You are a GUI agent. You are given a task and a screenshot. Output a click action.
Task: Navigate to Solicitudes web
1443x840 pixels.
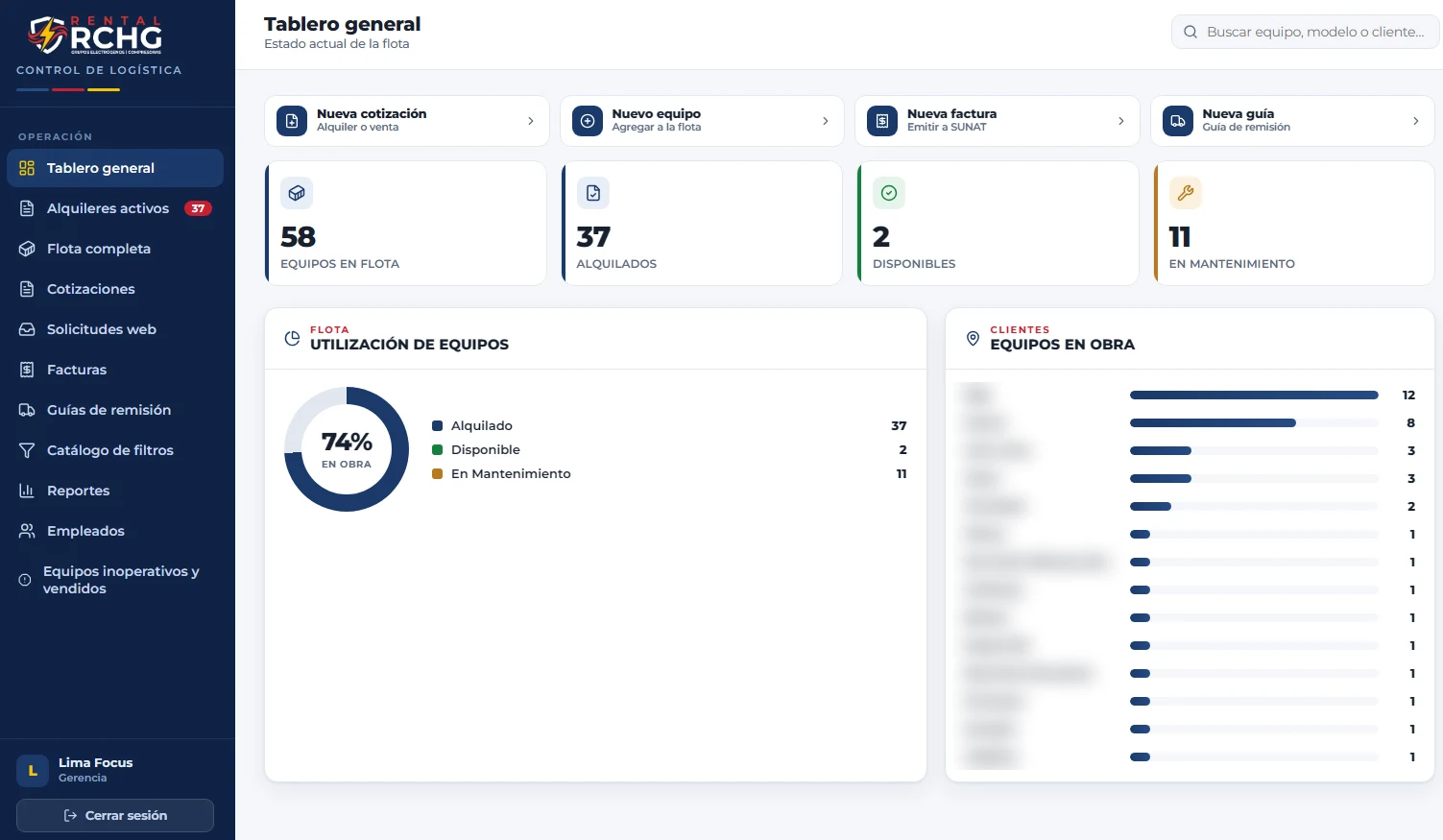(115, 329)
